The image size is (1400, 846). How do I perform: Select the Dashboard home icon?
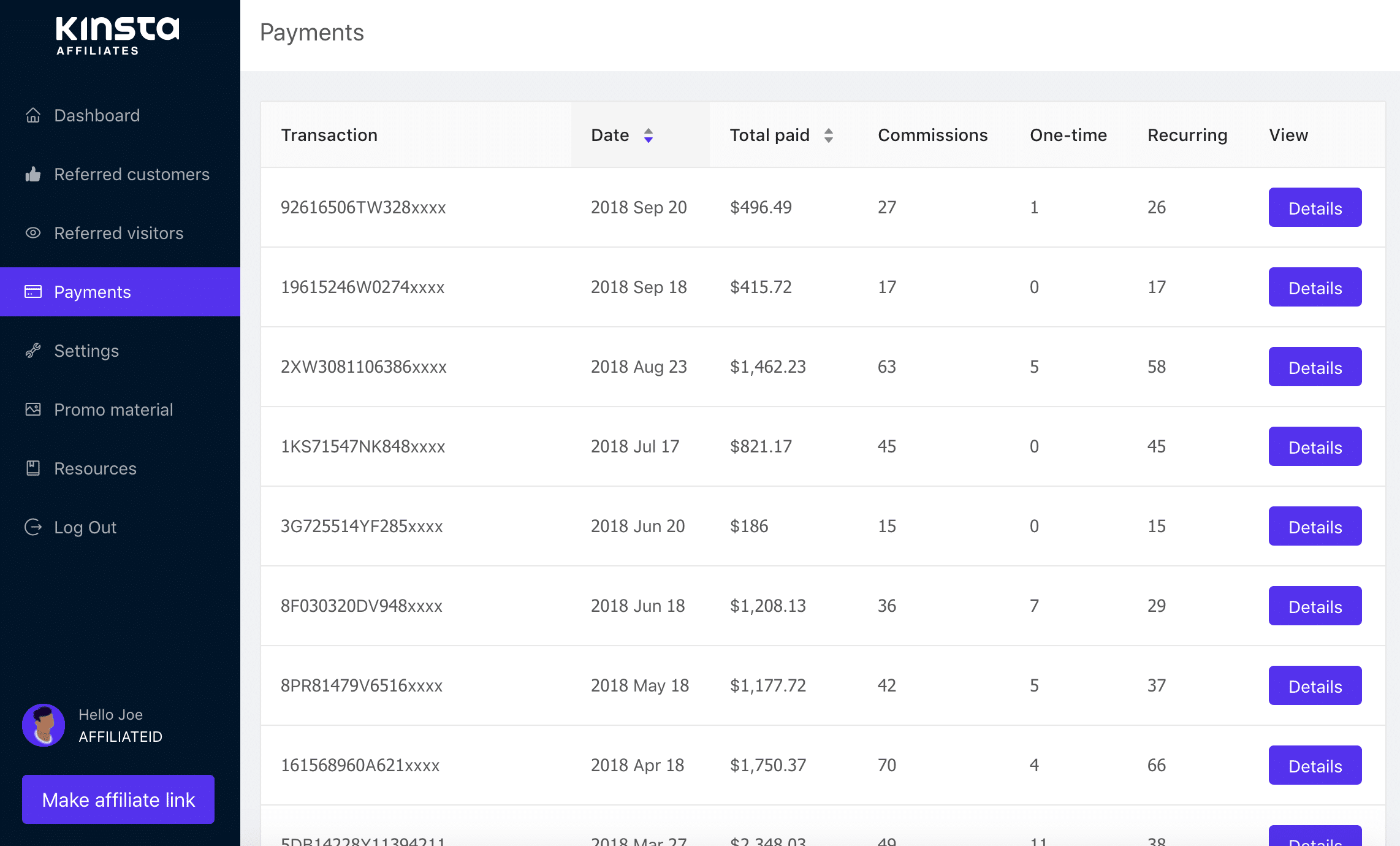pos(33,115)
